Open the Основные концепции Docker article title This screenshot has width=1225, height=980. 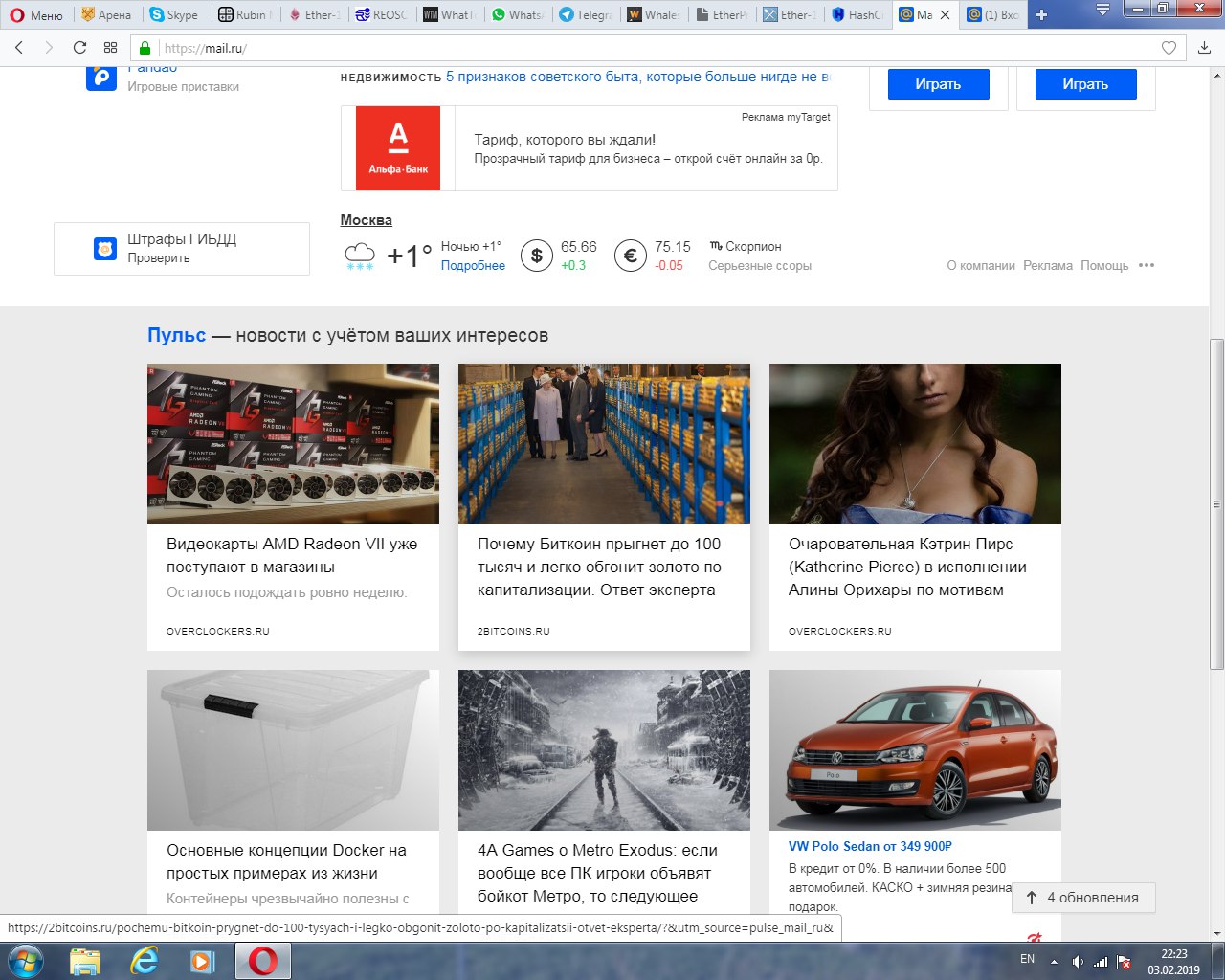pos(286,861)
